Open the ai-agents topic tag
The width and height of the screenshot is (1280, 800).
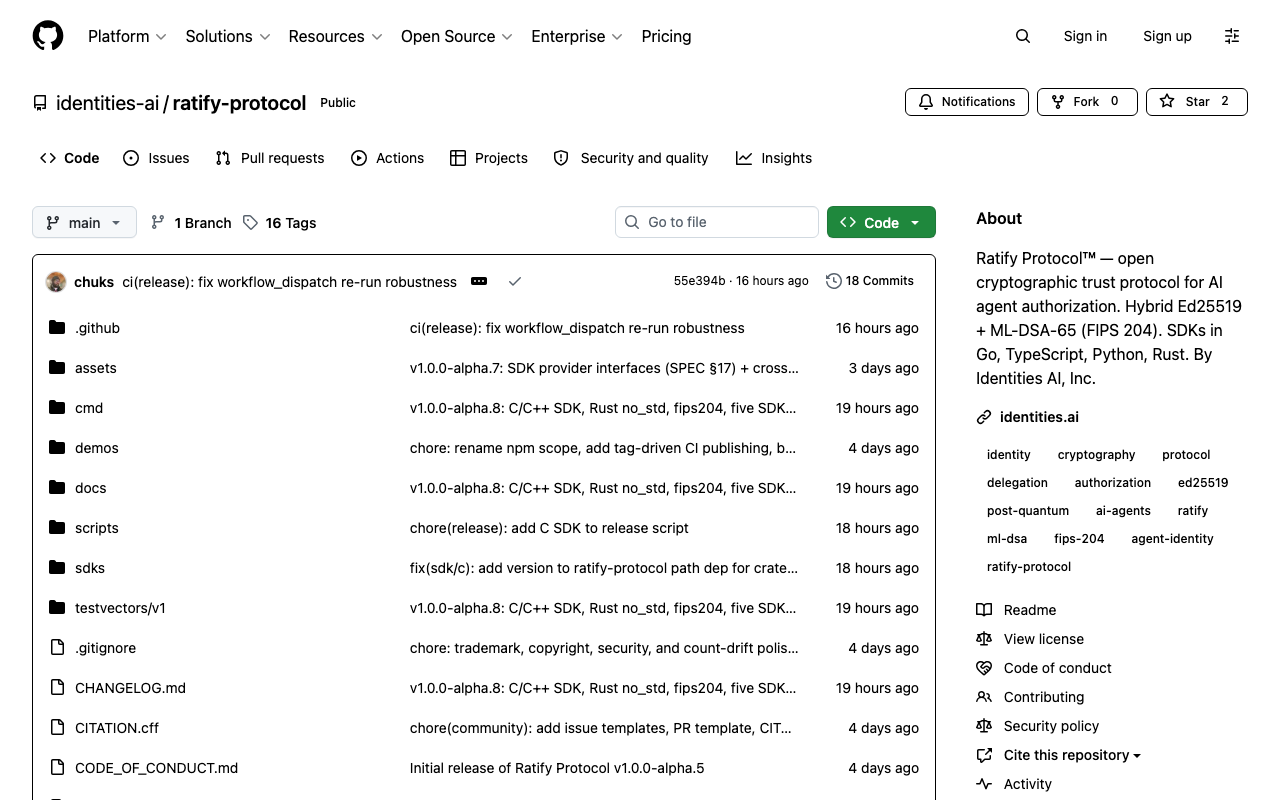click(x=1123, y=510)
